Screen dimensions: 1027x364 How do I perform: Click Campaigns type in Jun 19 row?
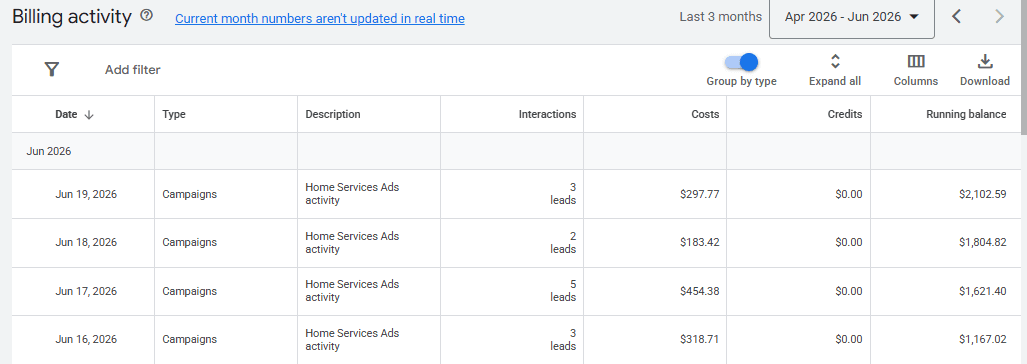pyautogui.click(x=189, y=194)
